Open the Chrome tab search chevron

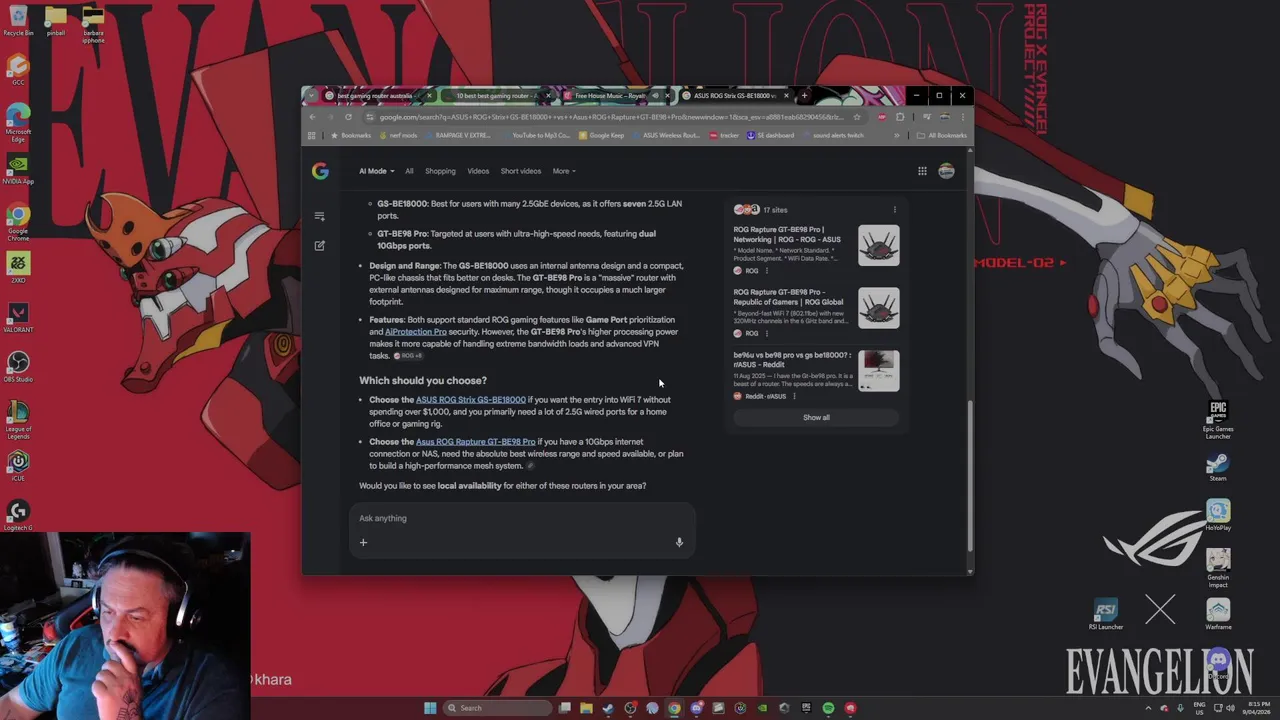point(311,96)
